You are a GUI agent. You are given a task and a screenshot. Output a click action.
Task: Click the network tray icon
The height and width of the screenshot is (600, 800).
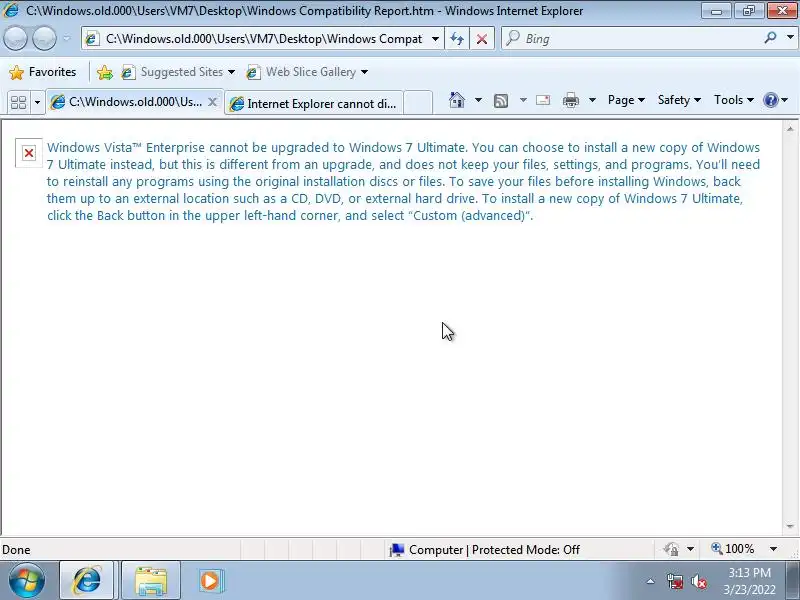coord(675,581)
